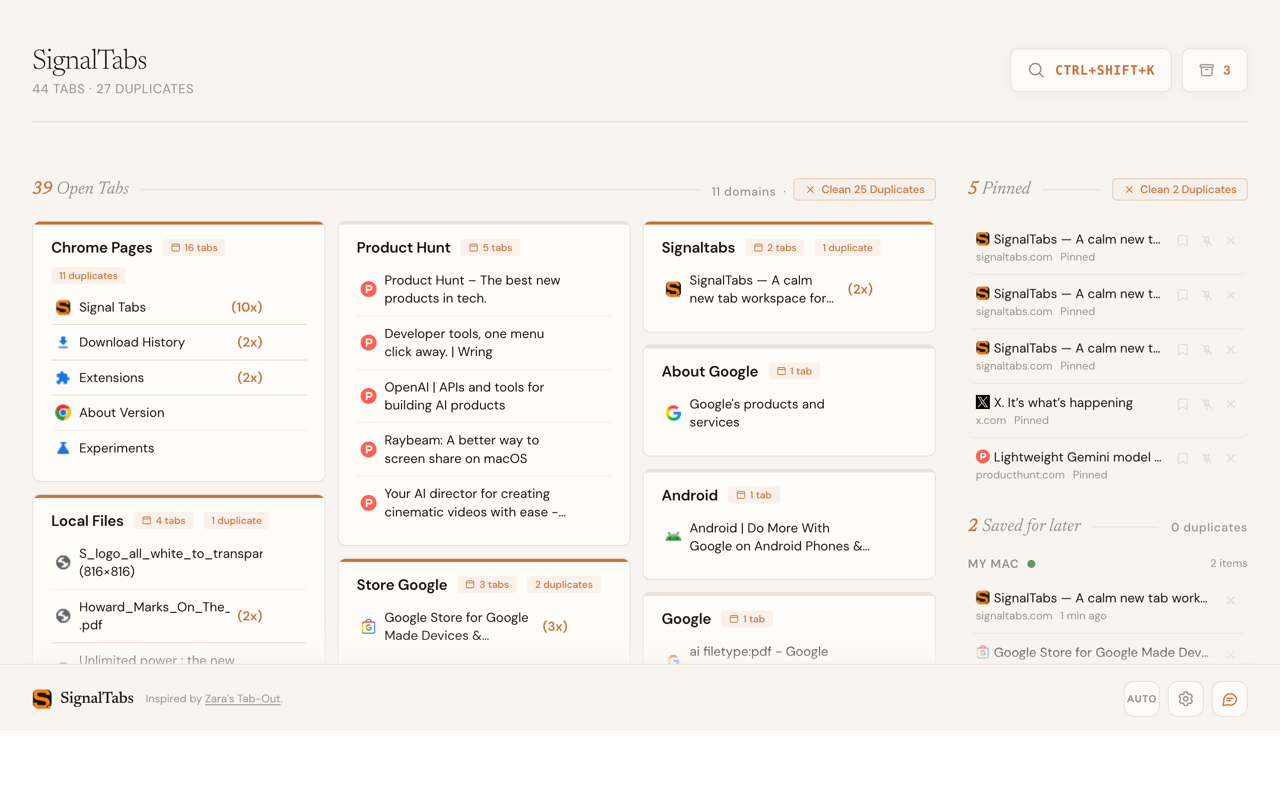Click the Chrome logo beside About Version
1280x800 pixels.
[x=63, y=412]
